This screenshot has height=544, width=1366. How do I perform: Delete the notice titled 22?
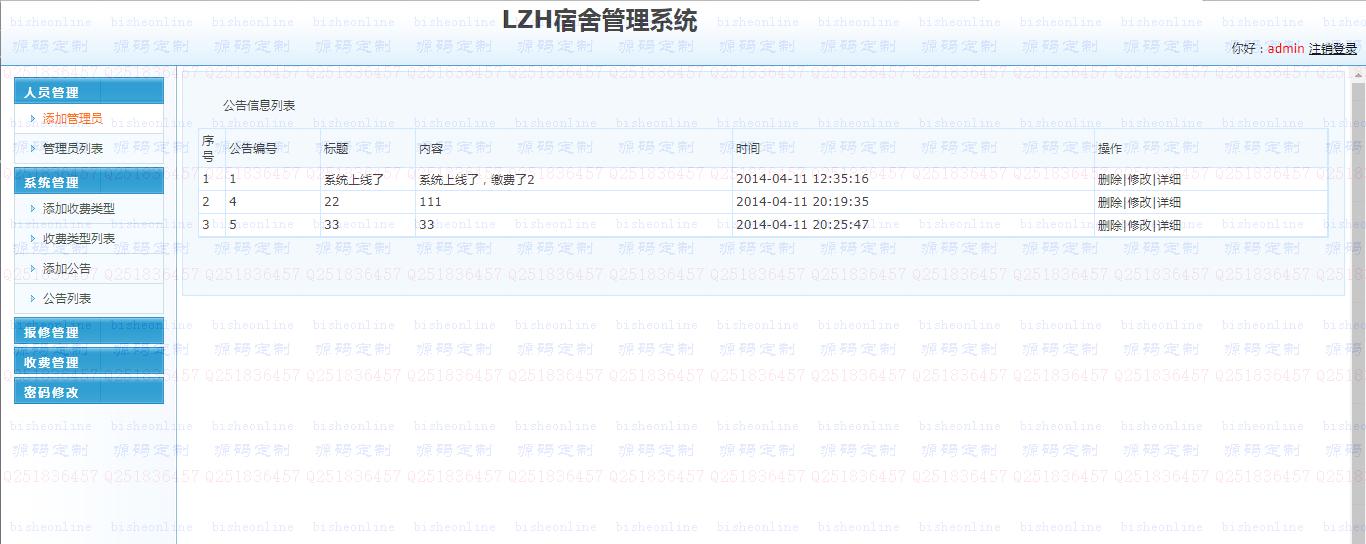[1110, 202]
